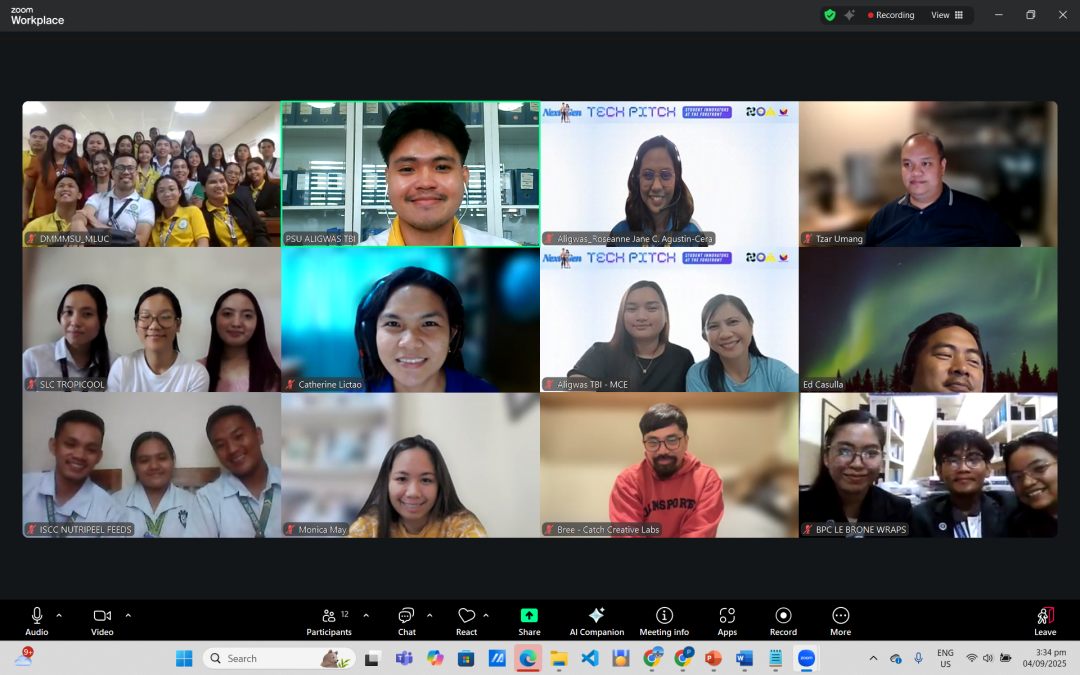Open the View layout menu

[x=947, y=15]
